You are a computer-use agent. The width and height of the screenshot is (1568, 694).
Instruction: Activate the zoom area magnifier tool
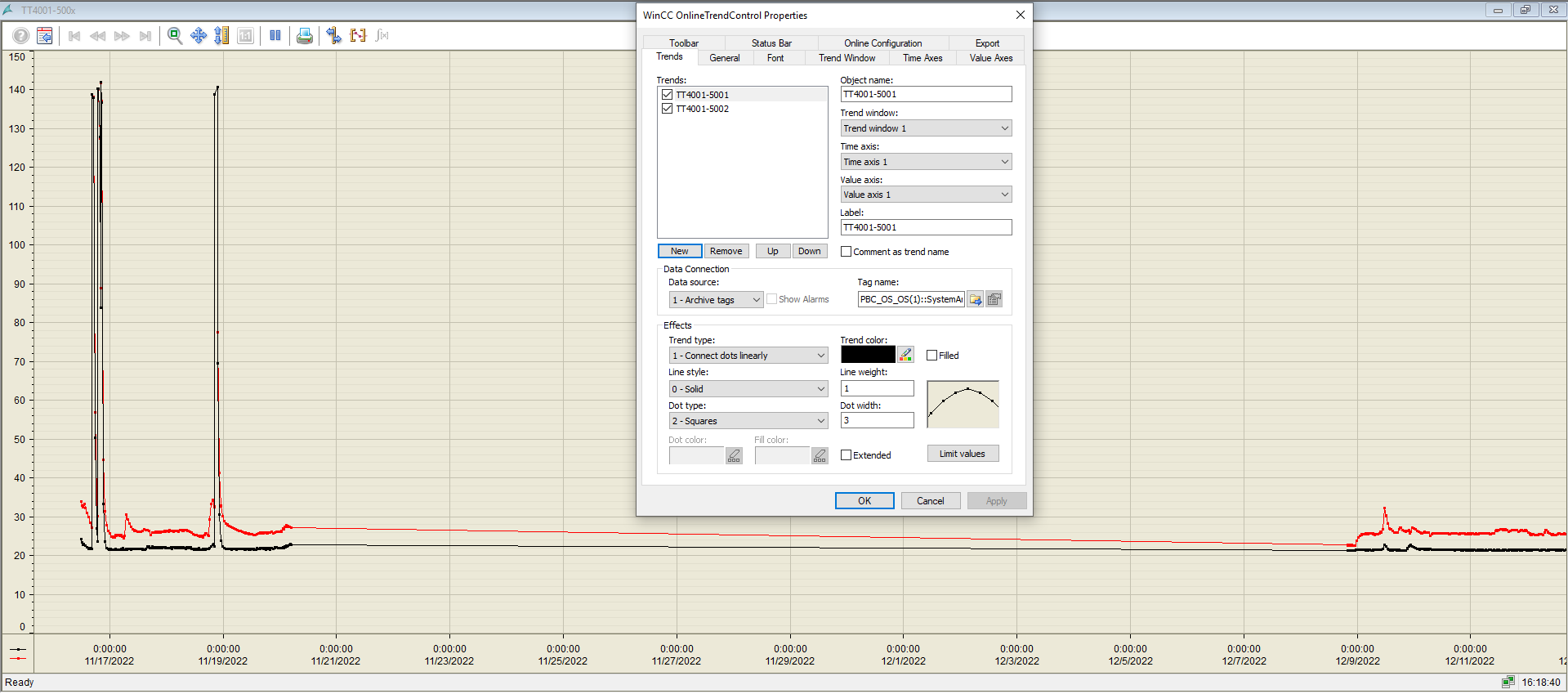point(174,36)
